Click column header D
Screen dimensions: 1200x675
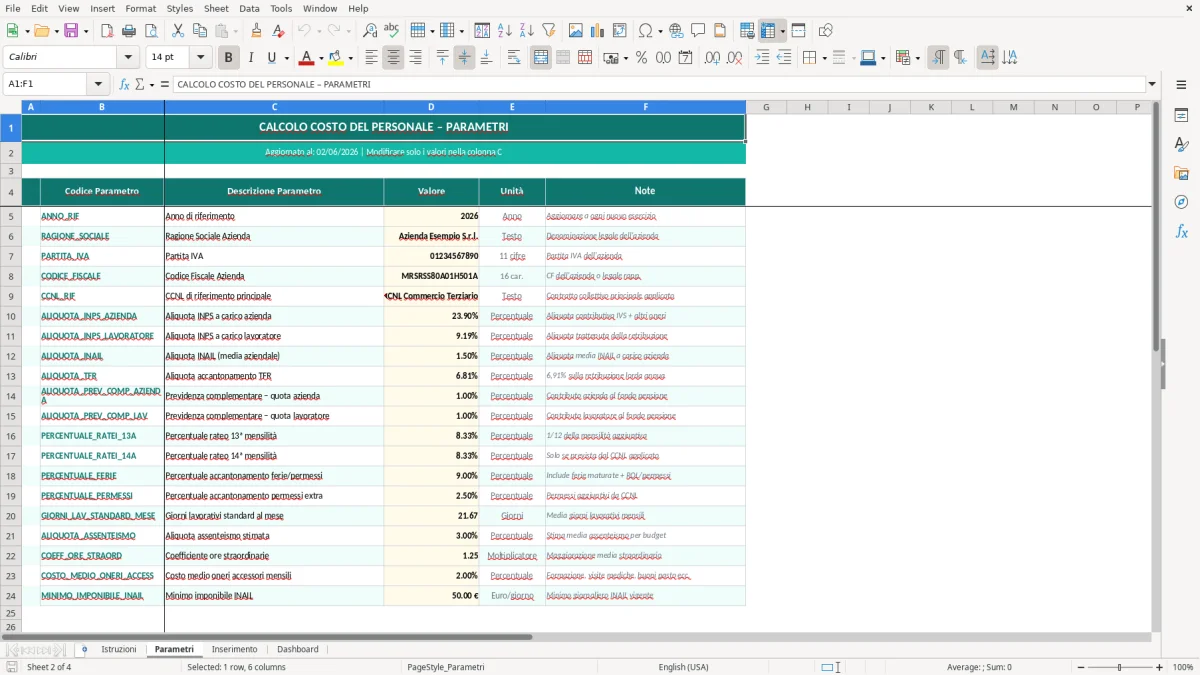click(431, 107)
